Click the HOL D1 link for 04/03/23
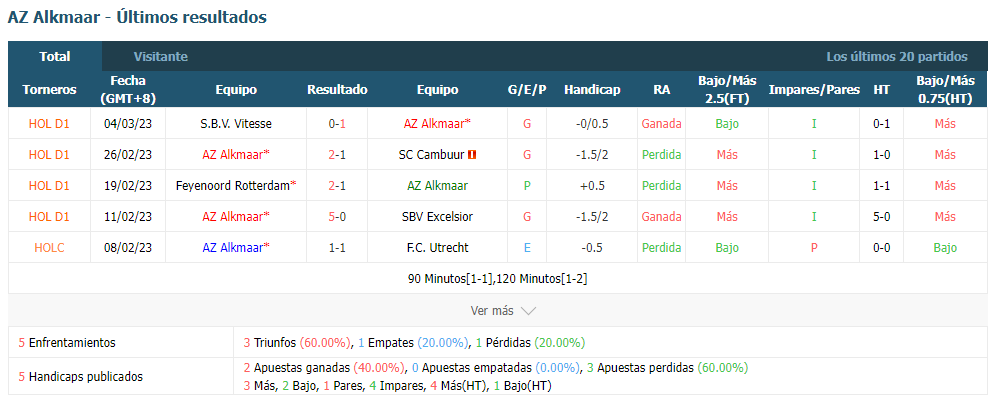Image resolution: width=997 pixels, height=405 pixels. (50, 124)
